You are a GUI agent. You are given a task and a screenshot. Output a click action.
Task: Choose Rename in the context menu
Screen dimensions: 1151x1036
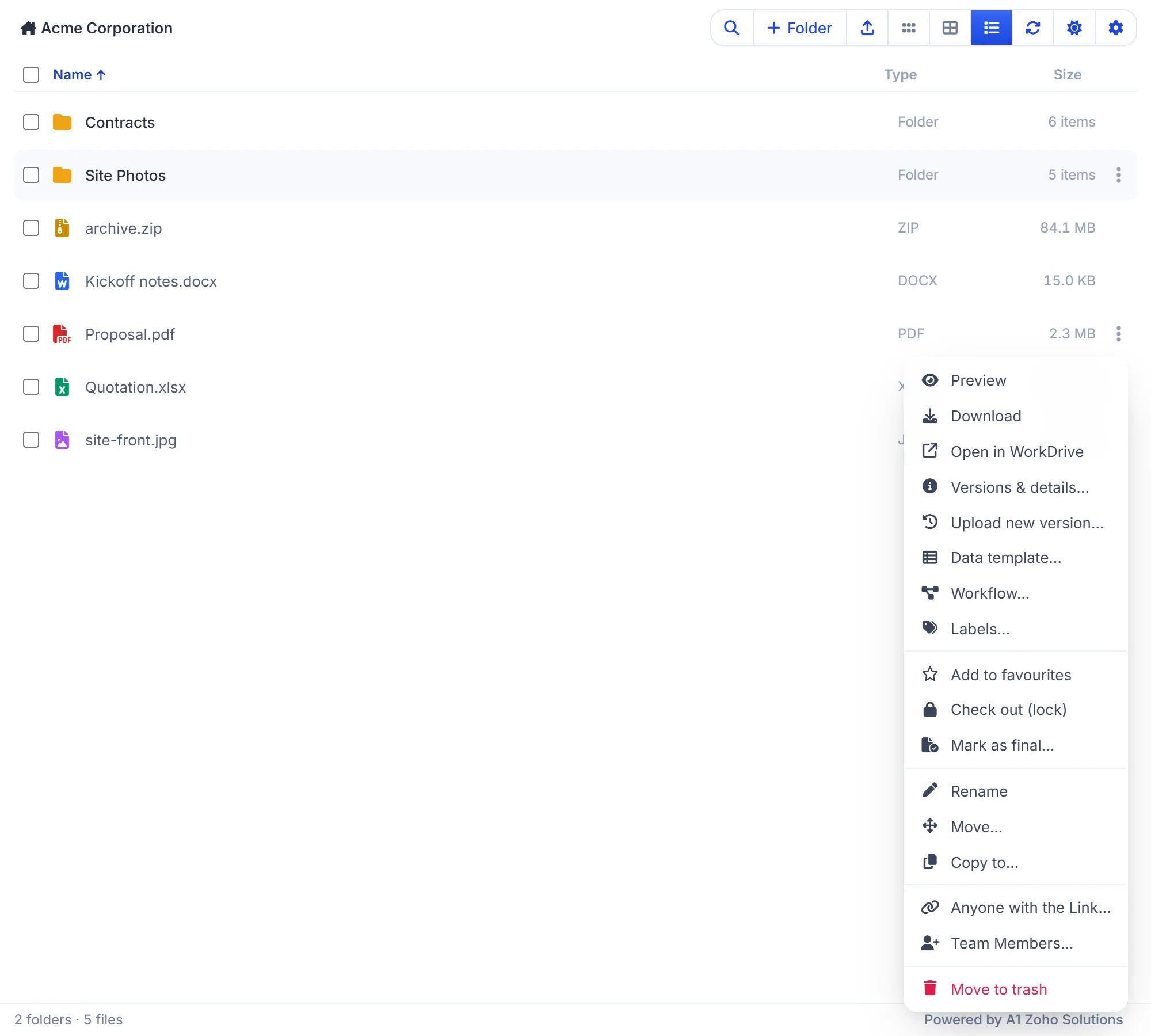[x=1016, y=791]
